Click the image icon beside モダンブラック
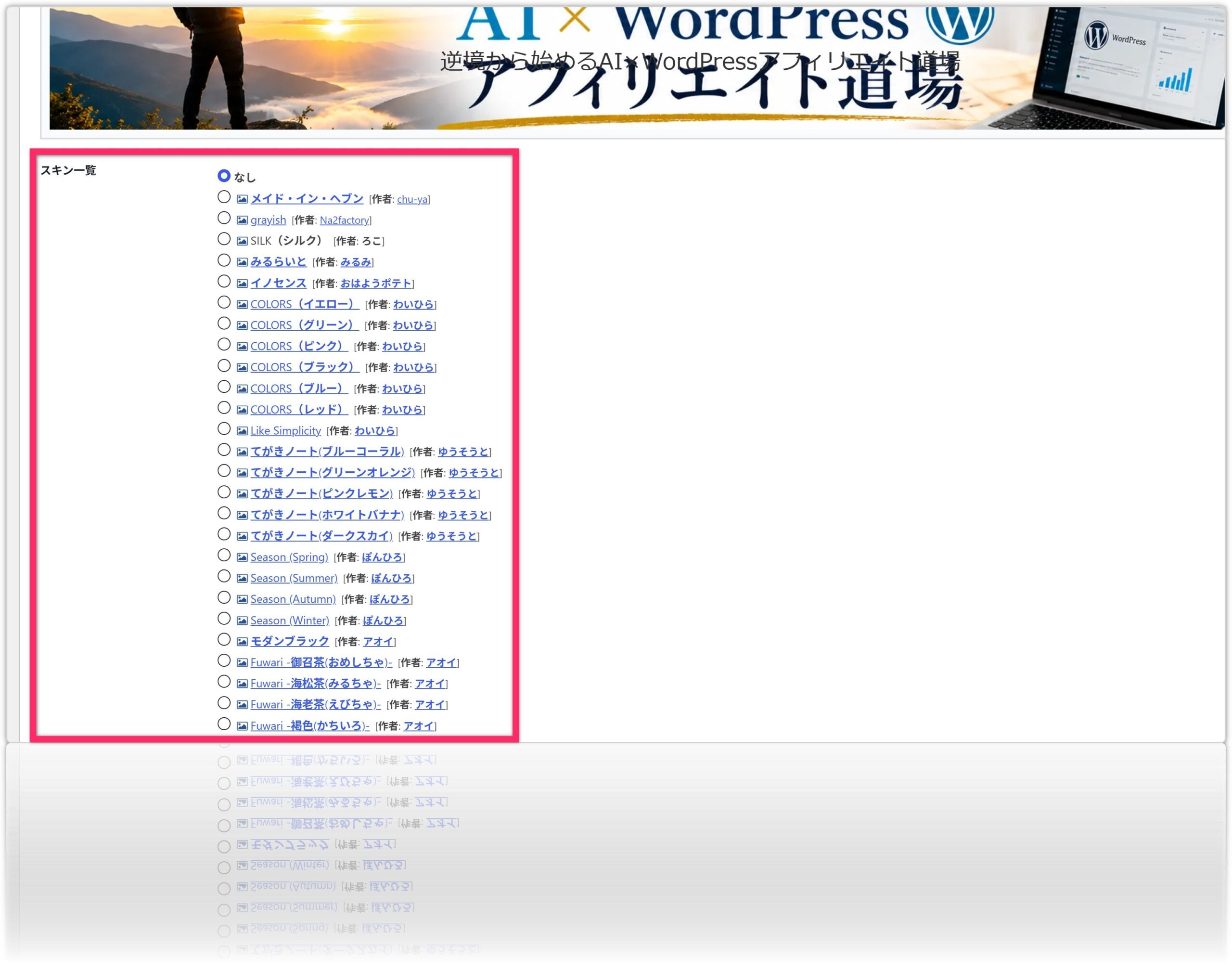Viewport: 1232px width, 970px height. pos(242,642)
